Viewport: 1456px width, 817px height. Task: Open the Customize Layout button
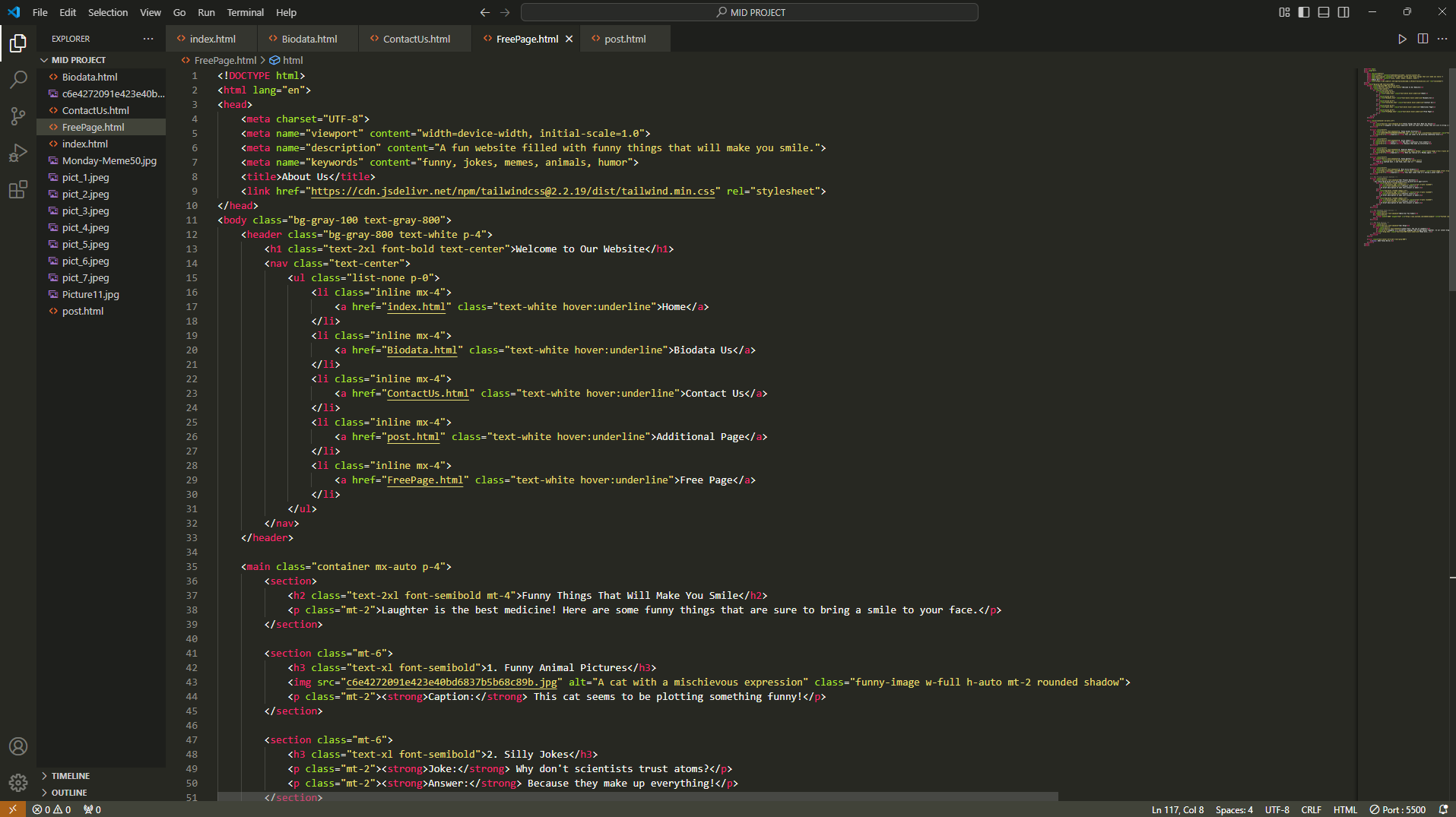[1284, 12]
